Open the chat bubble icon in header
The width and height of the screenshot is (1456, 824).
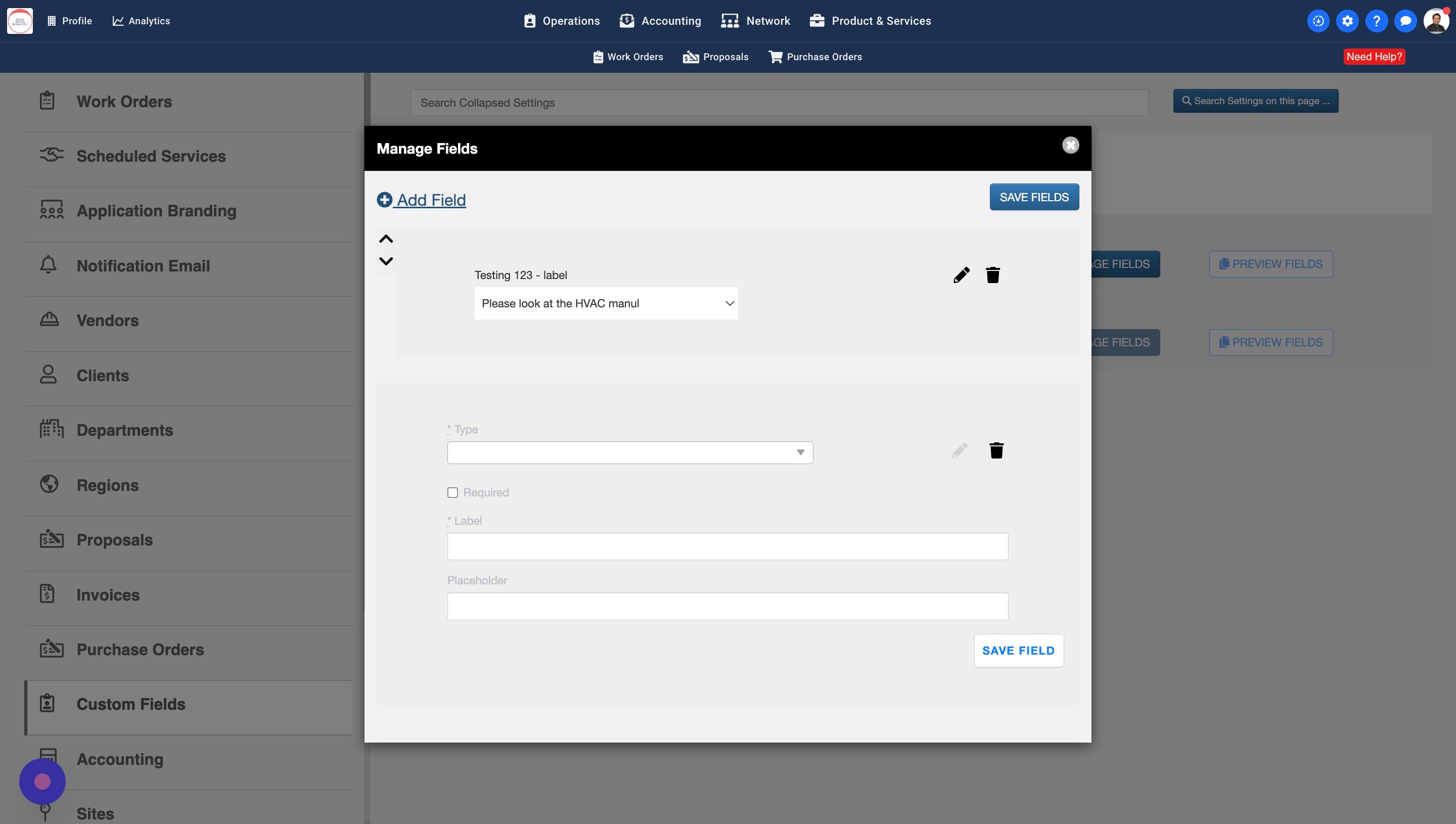[1405, 21]
